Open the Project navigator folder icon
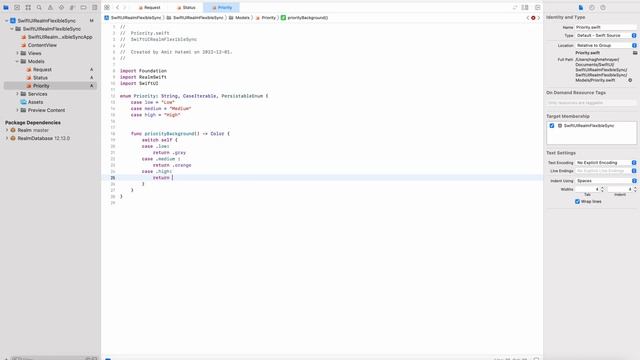This screenshot has width=640, height=360. [x=6, y=7]
